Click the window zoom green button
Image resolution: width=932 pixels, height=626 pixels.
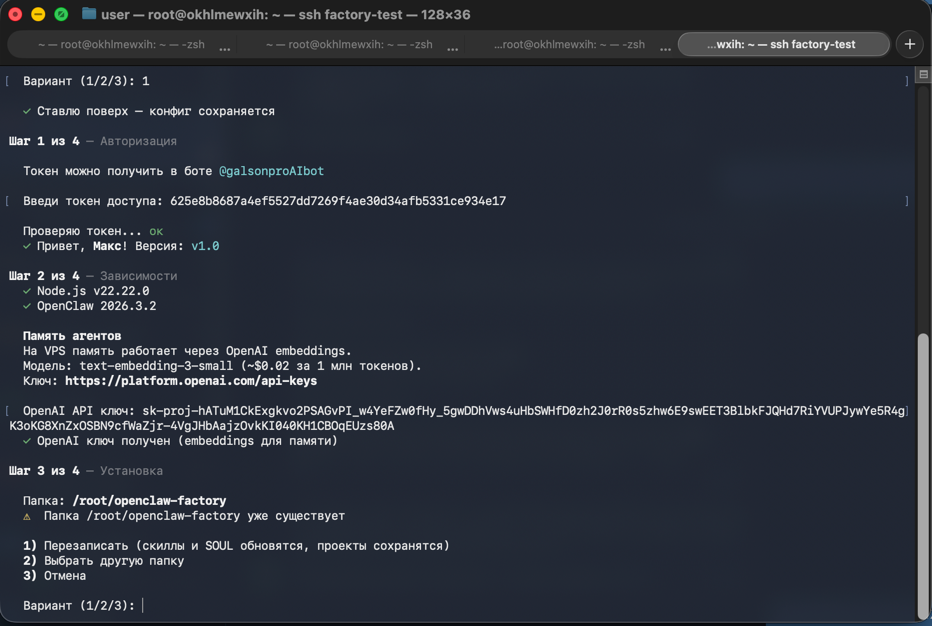(x=61, y=14)
